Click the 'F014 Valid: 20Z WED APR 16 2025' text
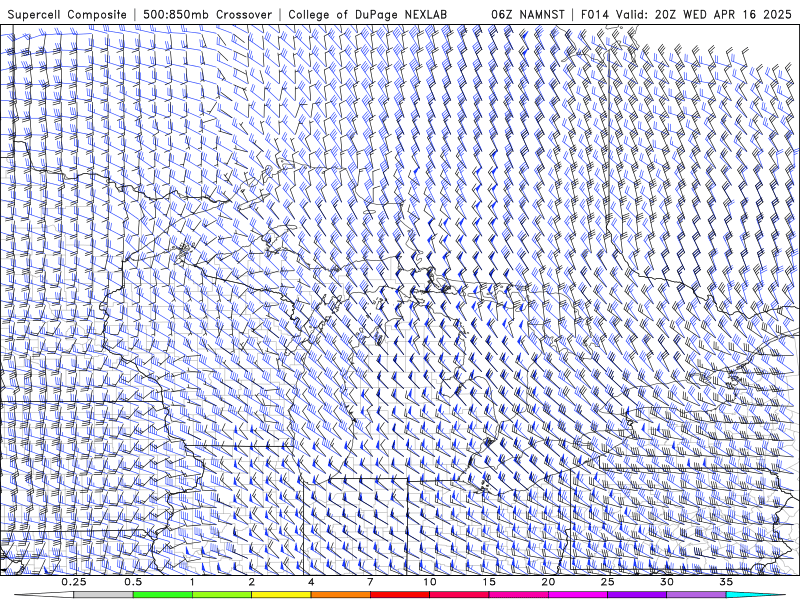Image resolution: width=800 pixels, height=600 pixels. point(686,14)
